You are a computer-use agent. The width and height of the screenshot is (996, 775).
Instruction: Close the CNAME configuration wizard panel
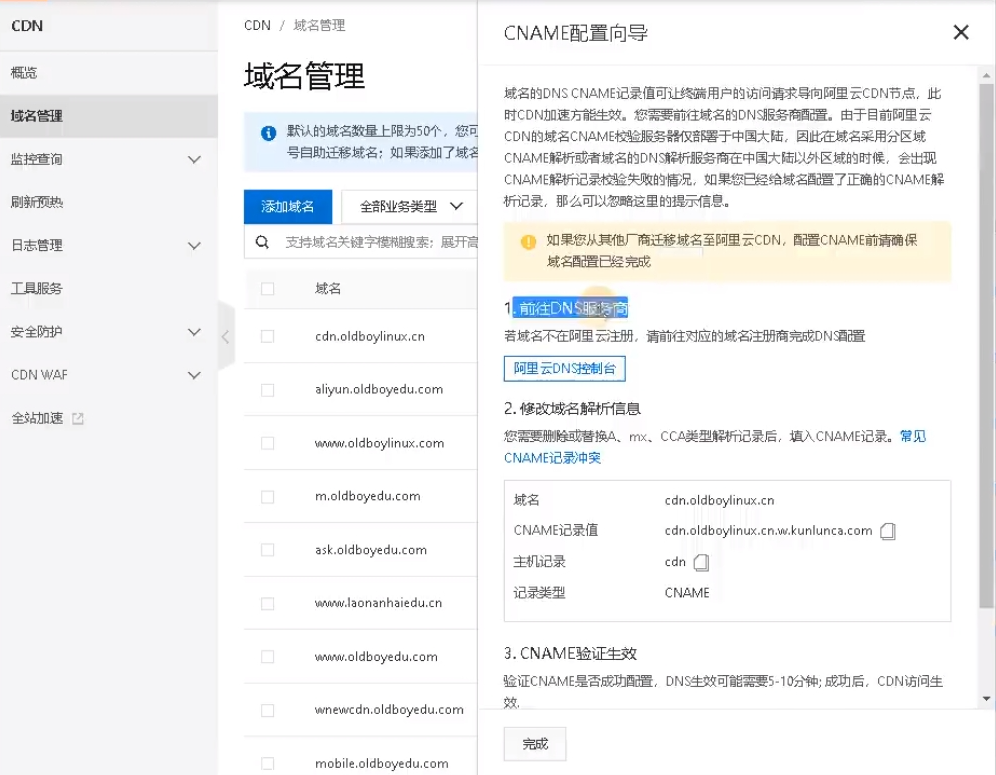click(x=961, y=32)
